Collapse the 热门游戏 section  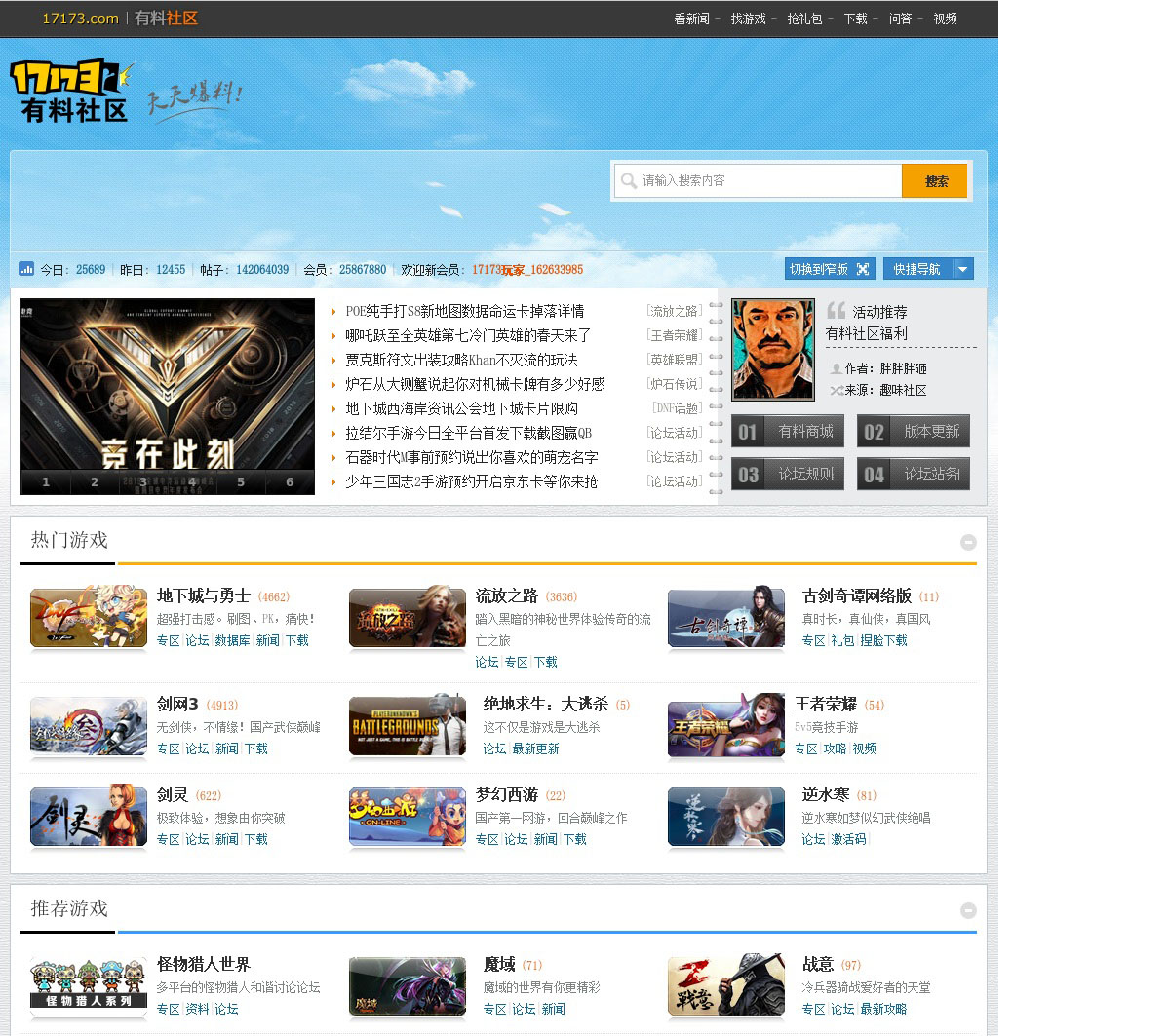[968, 542]
